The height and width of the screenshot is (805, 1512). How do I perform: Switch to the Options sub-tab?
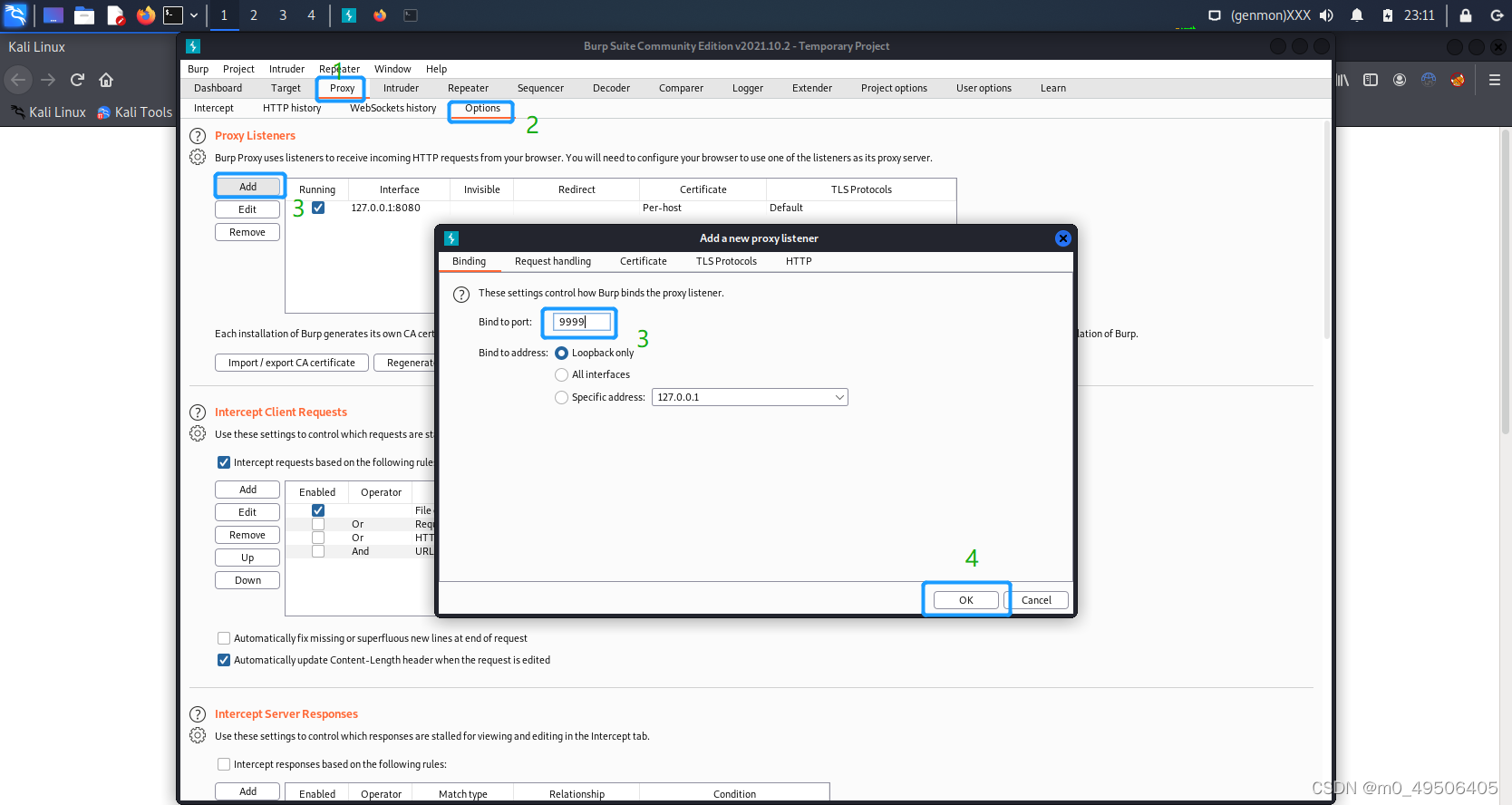(482, 109)
